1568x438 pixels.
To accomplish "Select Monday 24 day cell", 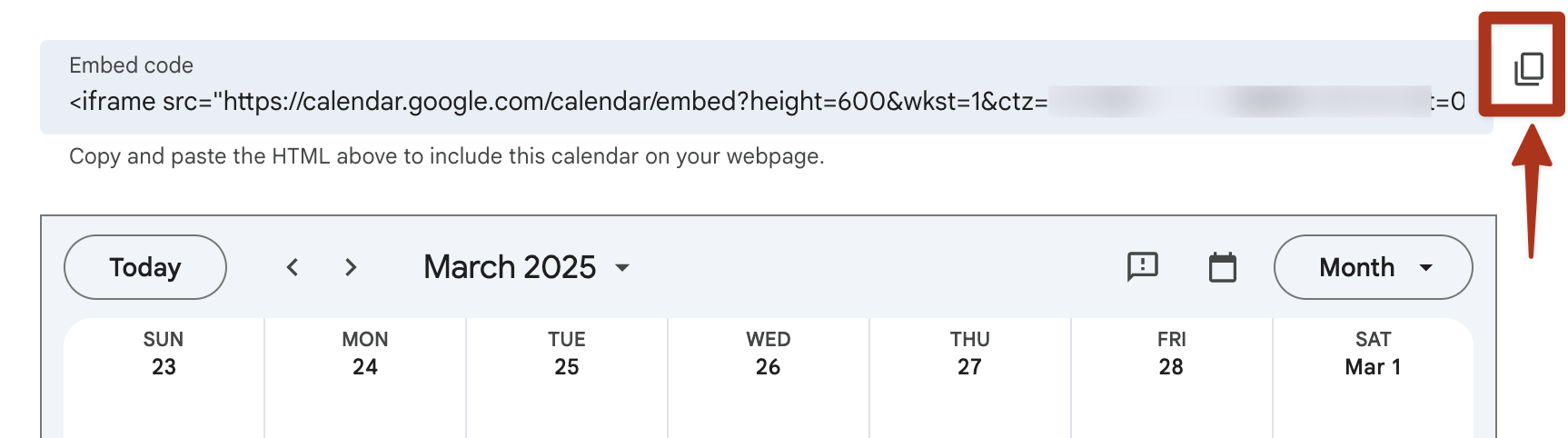I will (x=365, y=377).
